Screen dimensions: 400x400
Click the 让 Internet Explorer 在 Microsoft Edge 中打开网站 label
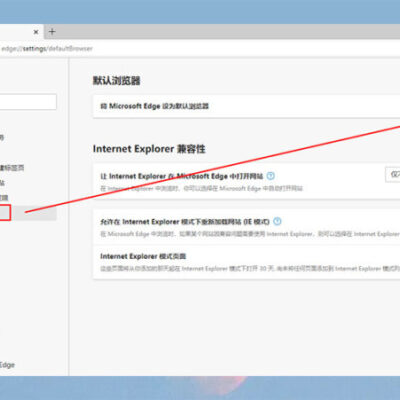tap(182, 176)
